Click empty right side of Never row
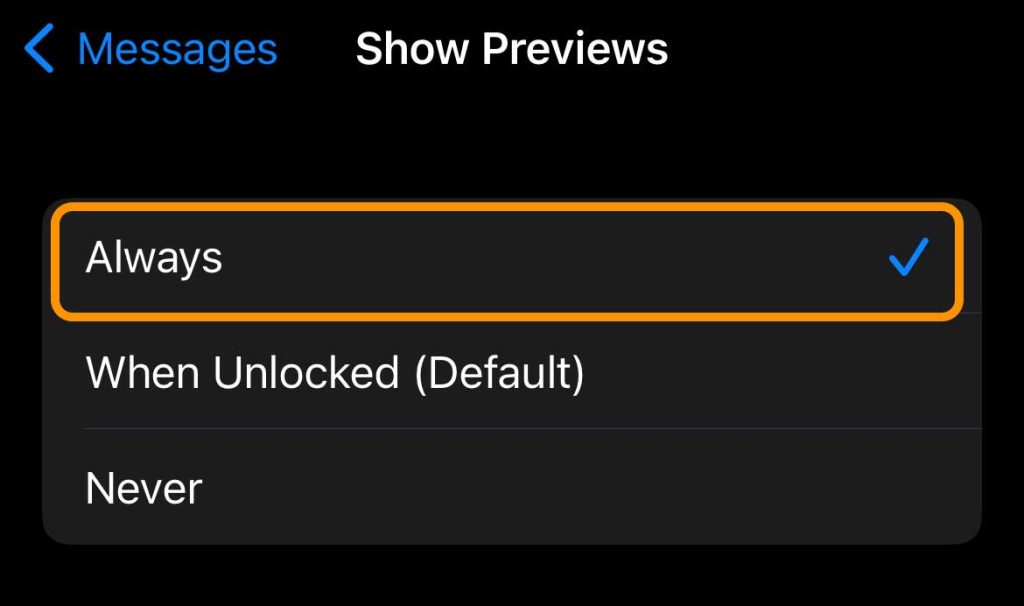The width and height of the screenshot is (1024, 606). click(x=750, y=488)
